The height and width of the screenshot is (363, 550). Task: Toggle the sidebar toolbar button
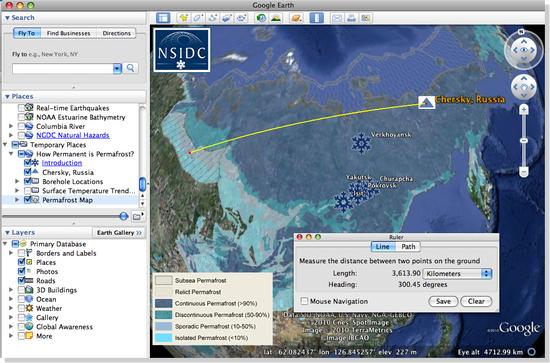coord(163,18)
